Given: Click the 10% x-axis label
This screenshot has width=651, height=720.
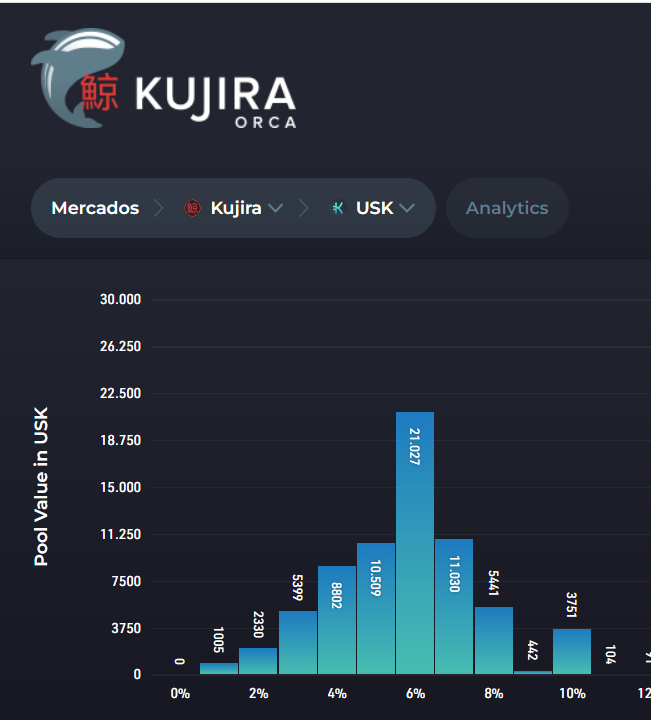Looking at the screenshot, I should pos(572,693).
